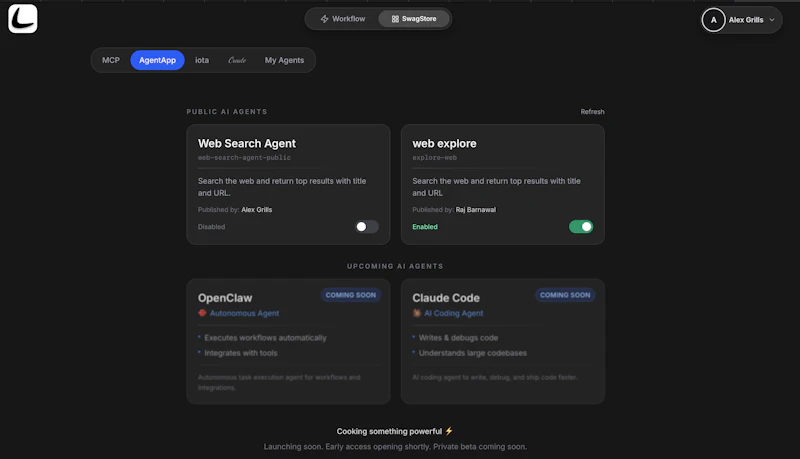
Task: Select the AgentApp tab
Action: (x=157, y=60)
